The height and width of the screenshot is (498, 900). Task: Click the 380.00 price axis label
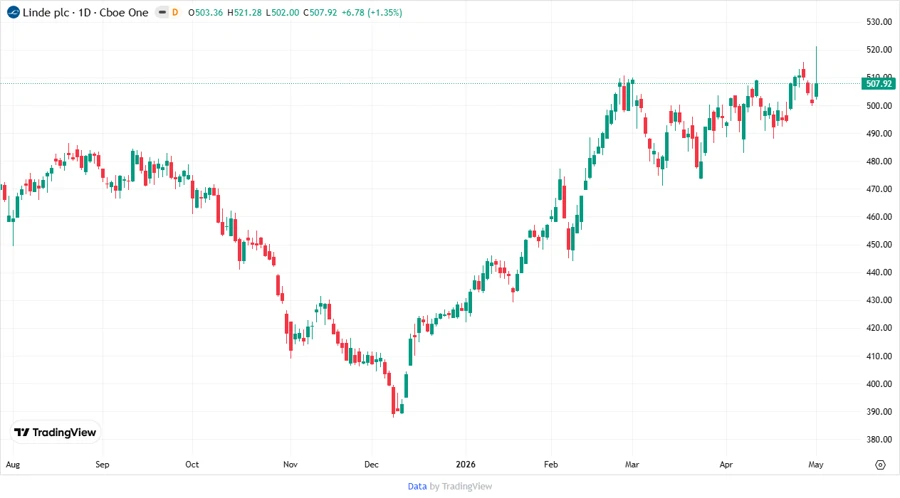coord(879,439)
